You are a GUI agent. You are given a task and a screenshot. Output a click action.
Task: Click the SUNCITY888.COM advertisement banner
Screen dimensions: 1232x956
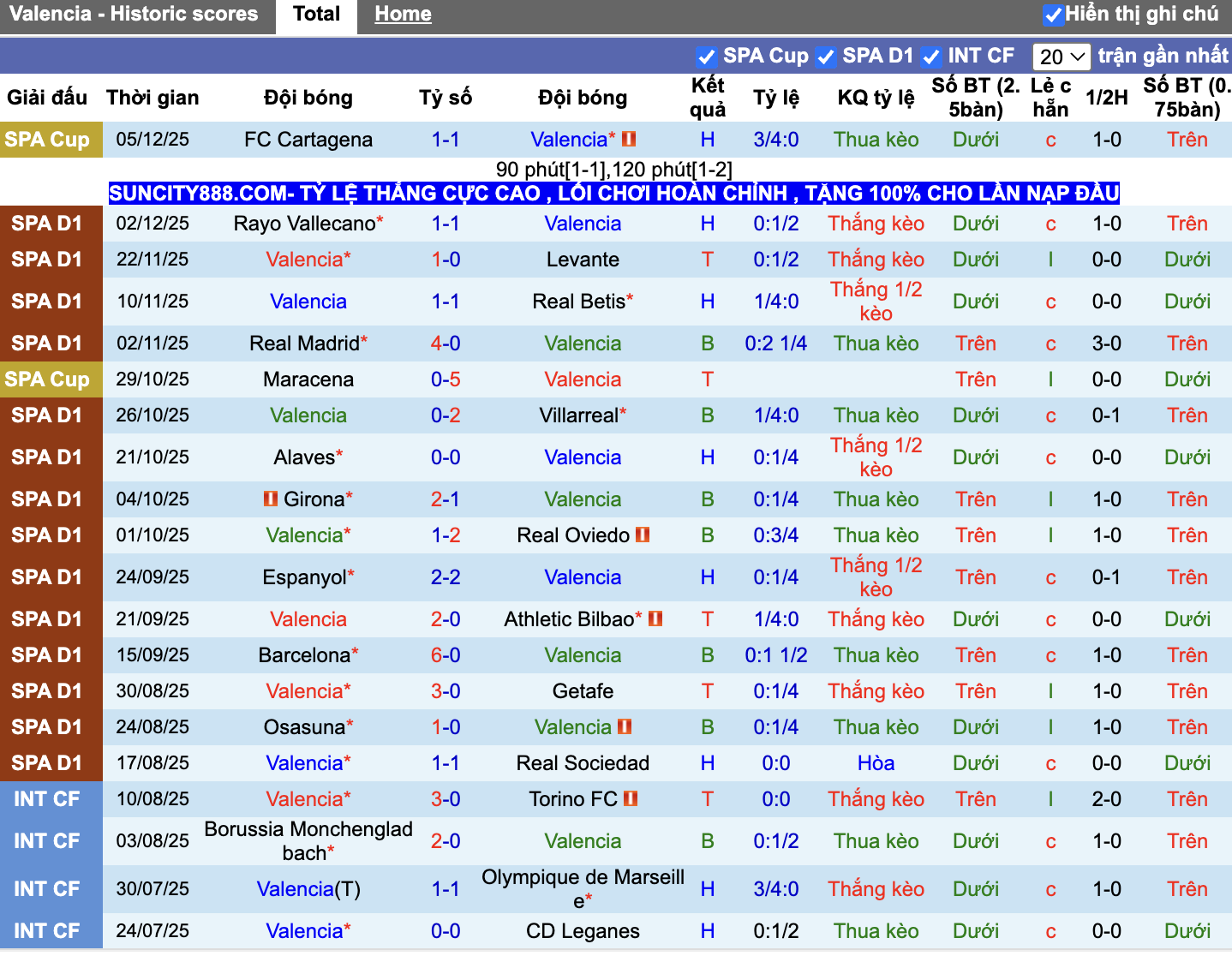coord(614,193)
